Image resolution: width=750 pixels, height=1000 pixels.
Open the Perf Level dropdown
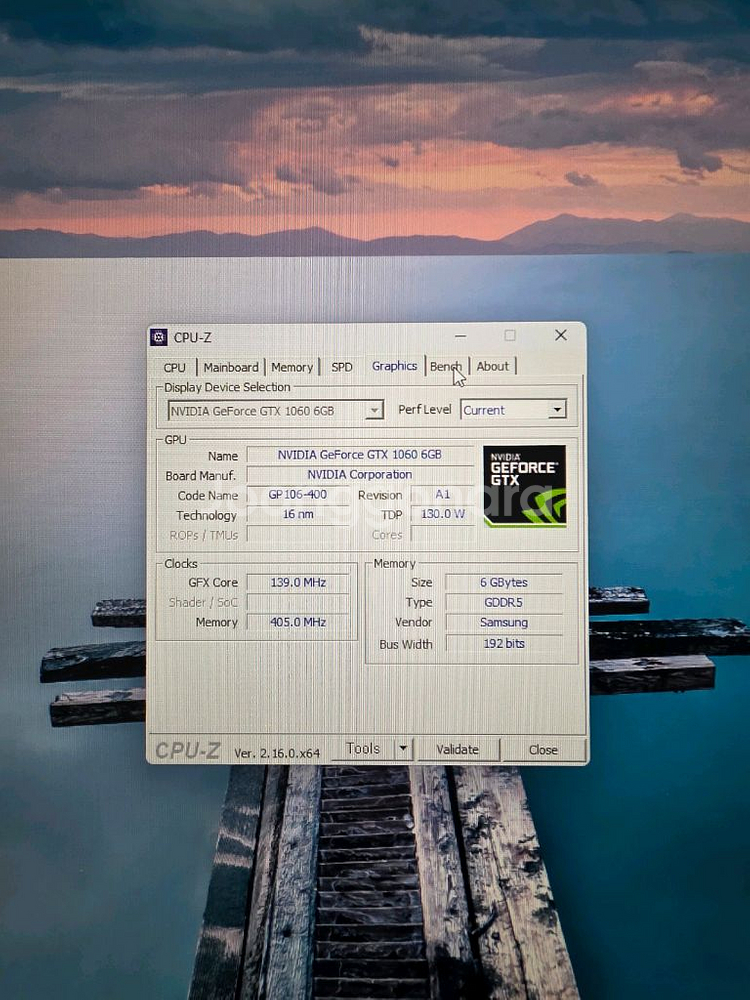tap(557, 410)
